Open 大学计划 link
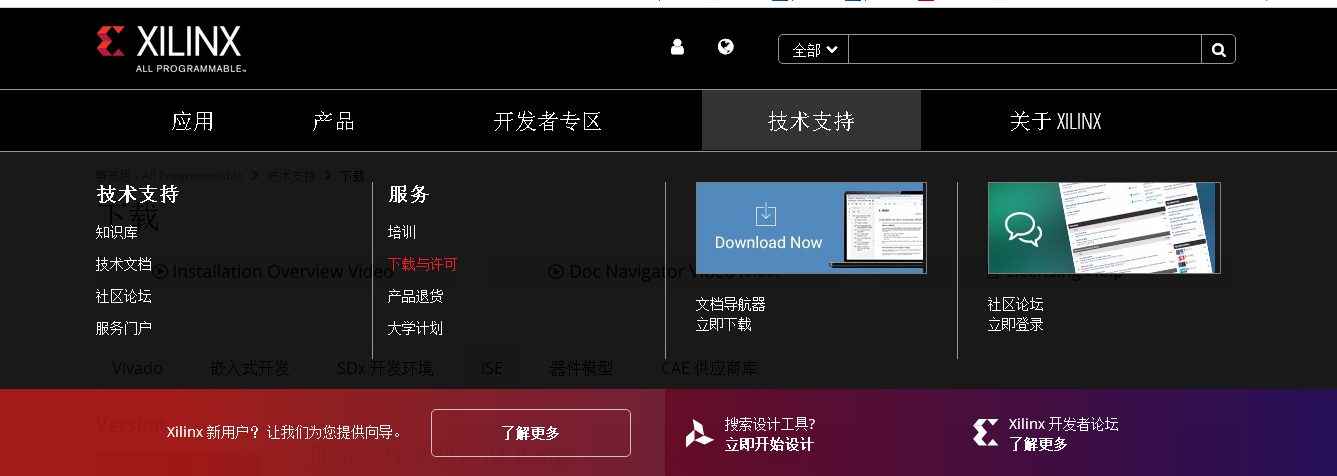Screen dimensions: 1337x476 (x=416, y=328)
